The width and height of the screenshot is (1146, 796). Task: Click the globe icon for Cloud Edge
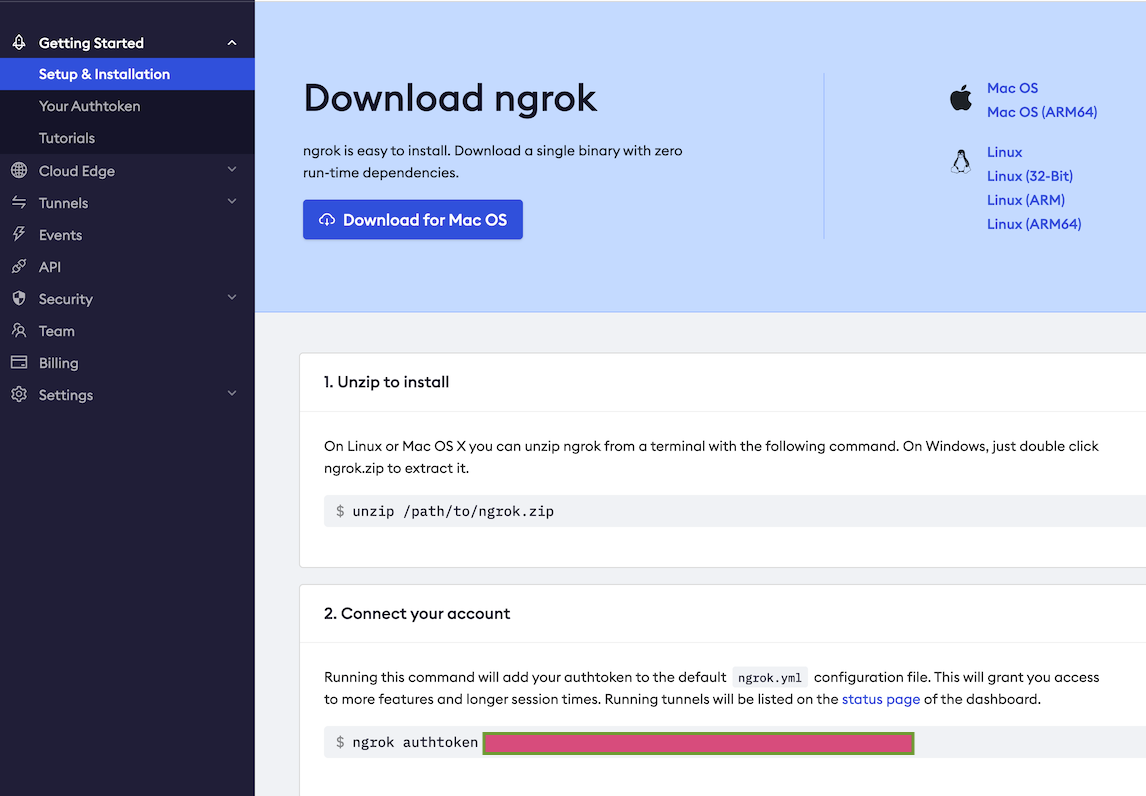(x=19, y=170)
